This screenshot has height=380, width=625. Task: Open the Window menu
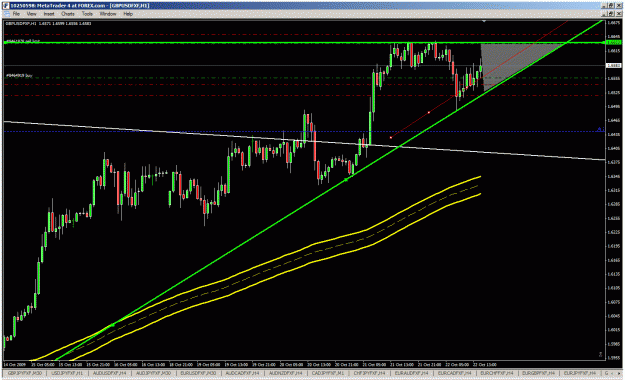click(x=108, y=14)
